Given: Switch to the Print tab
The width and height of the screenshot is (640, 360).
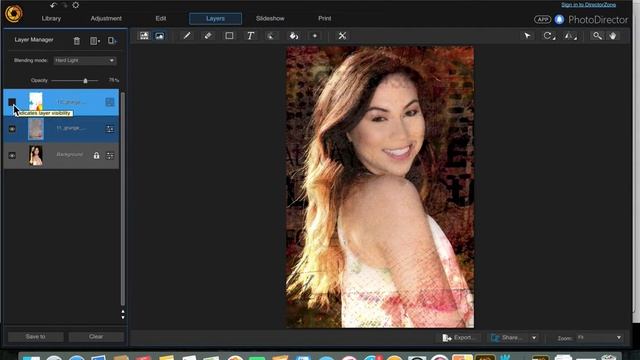Looking at the screenshot, I should pyautogui.click(x=324, y=18).
